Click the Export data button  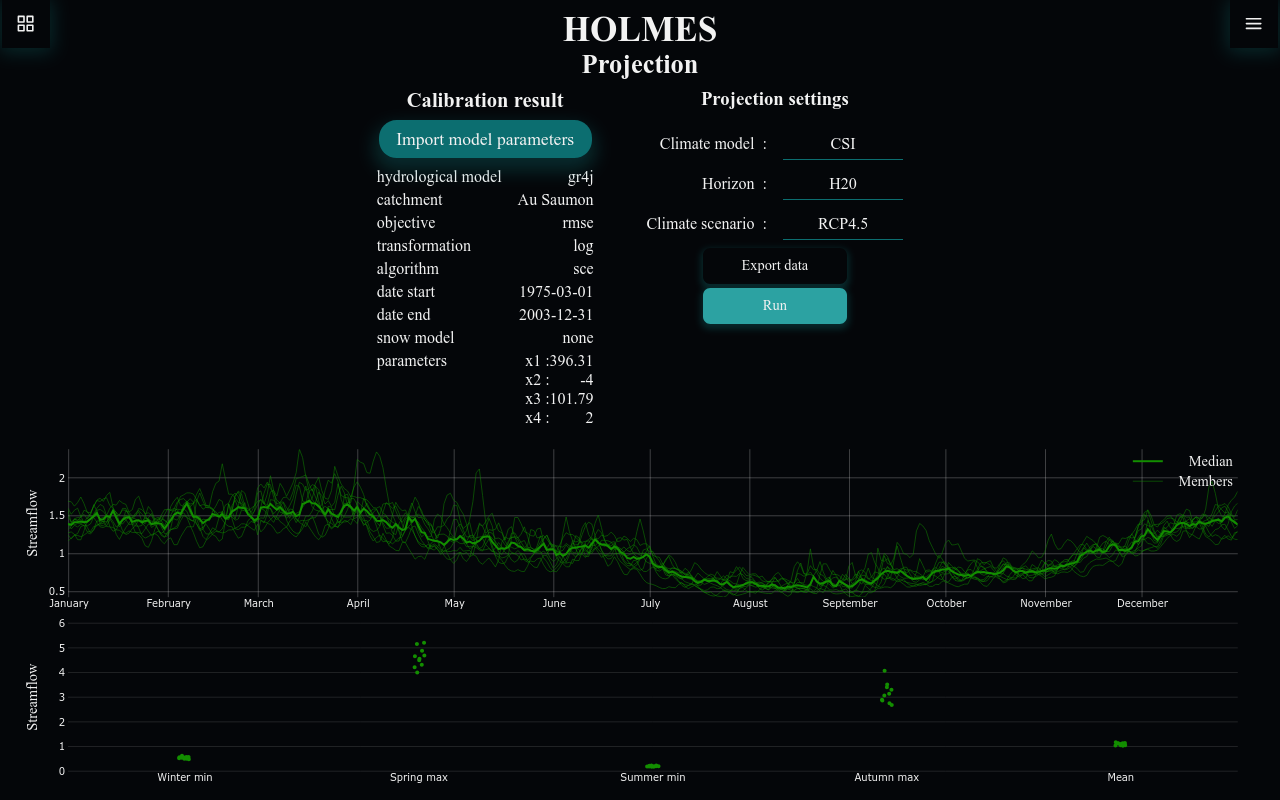point(774,266)
